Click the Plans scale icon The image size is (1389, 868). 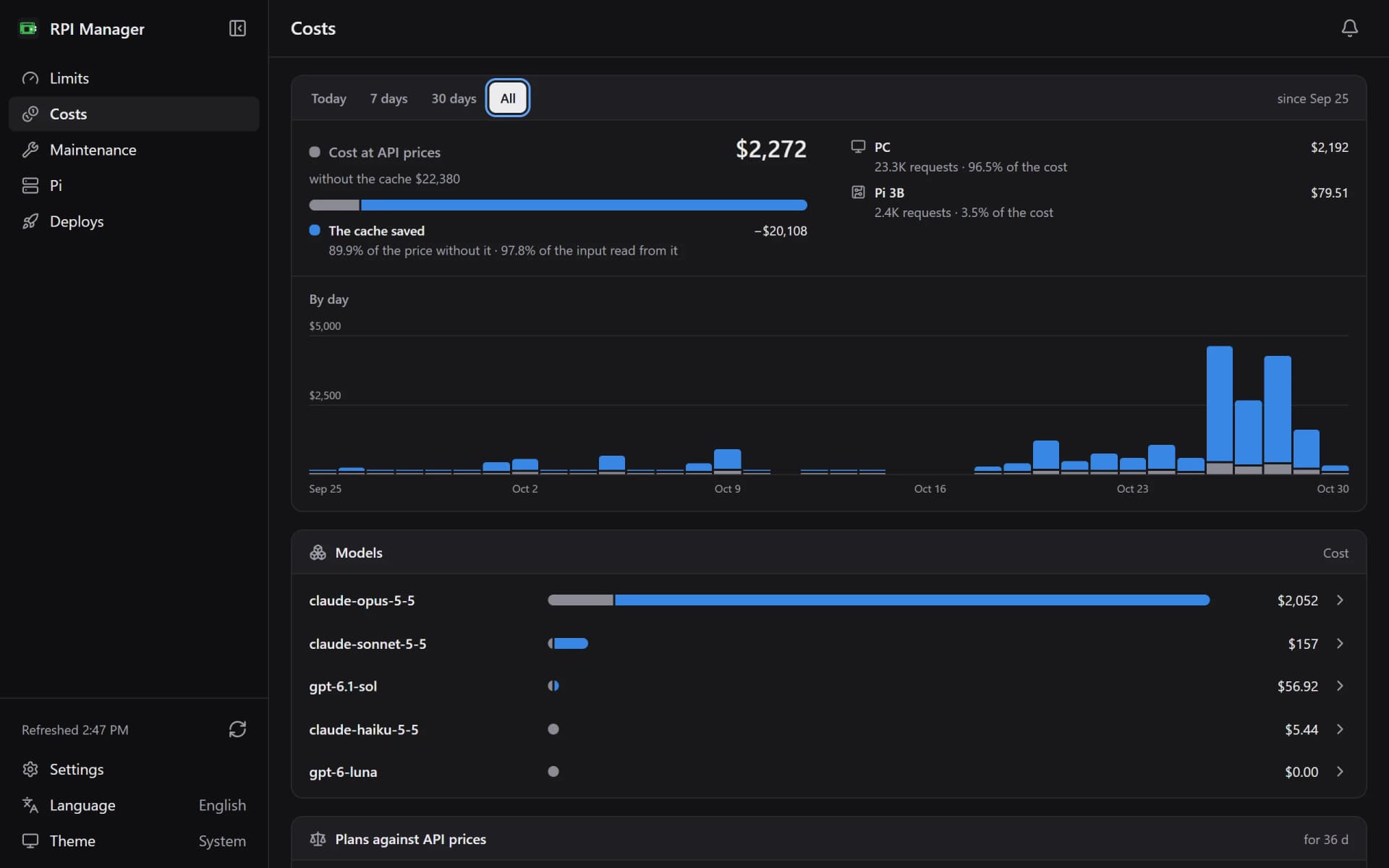pyautogui.click(x=318, y=839)
